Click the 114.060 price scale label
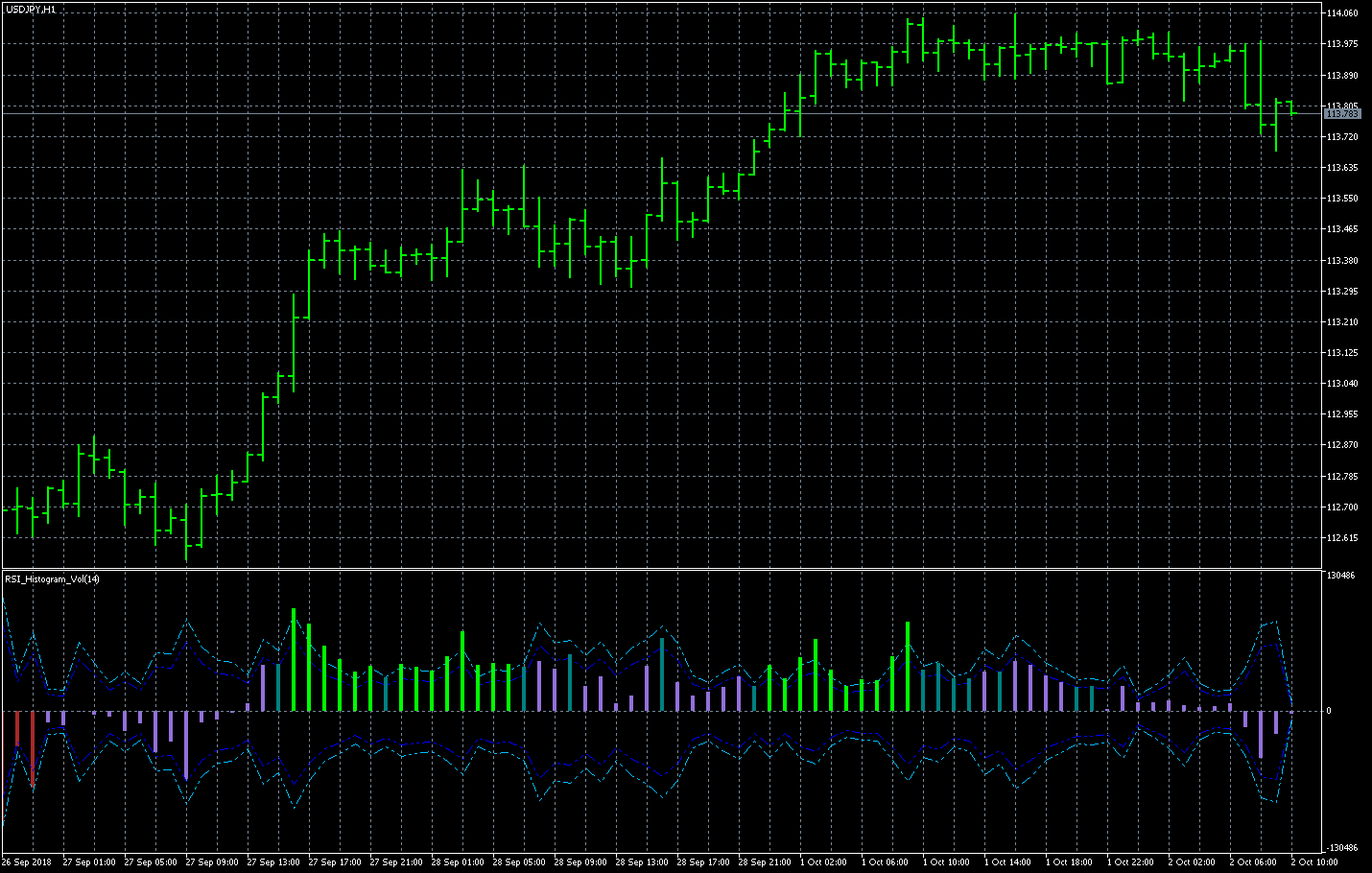This screenshot has width=1372, height=873. 1342,13
